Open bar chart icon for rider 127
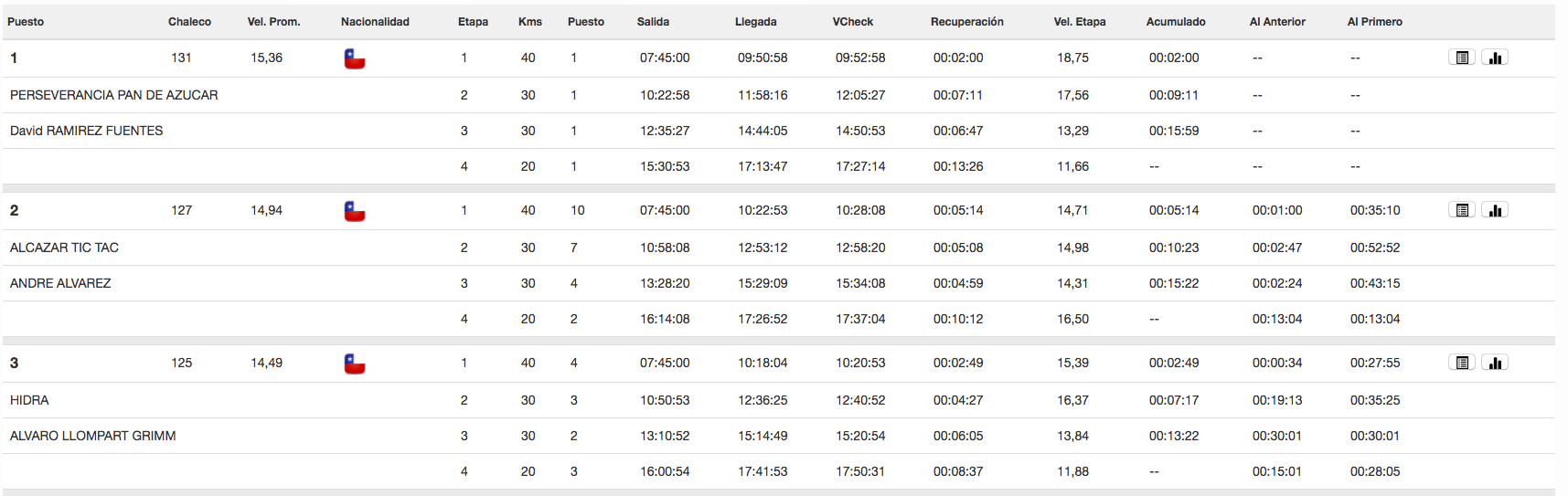Screen dimensions: 1568x496 1495,210
